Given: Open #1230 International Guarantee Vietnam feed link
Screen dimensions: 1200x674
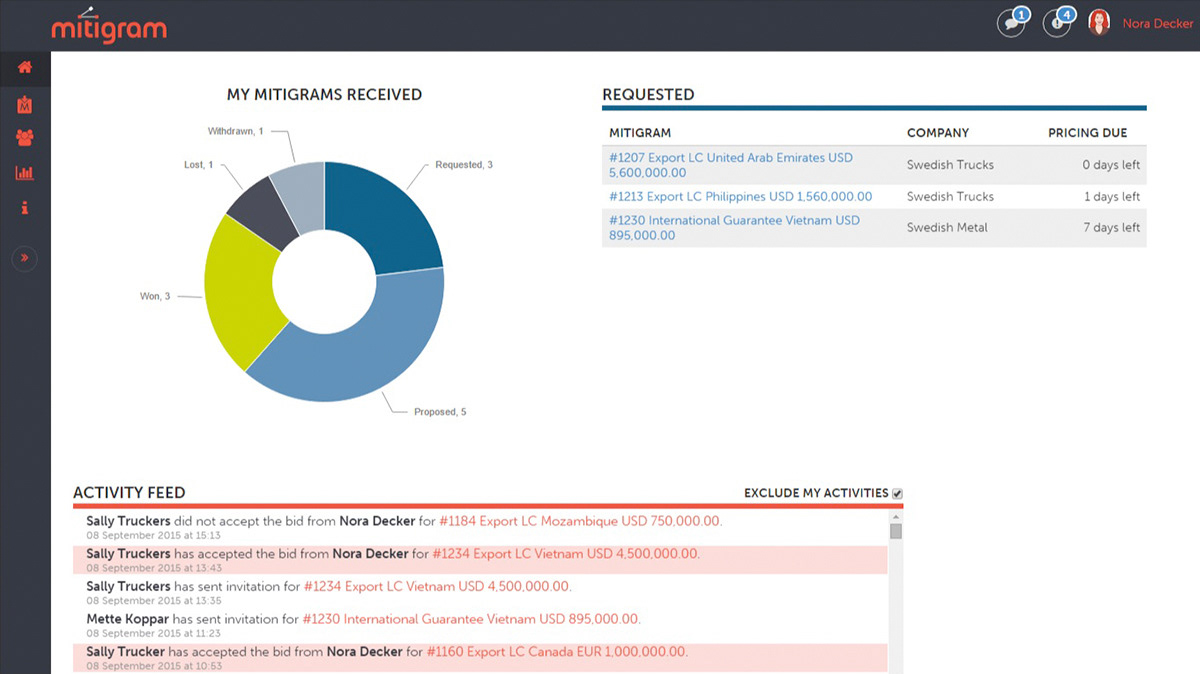Looking at the screenshot, I should click(471, 619).
